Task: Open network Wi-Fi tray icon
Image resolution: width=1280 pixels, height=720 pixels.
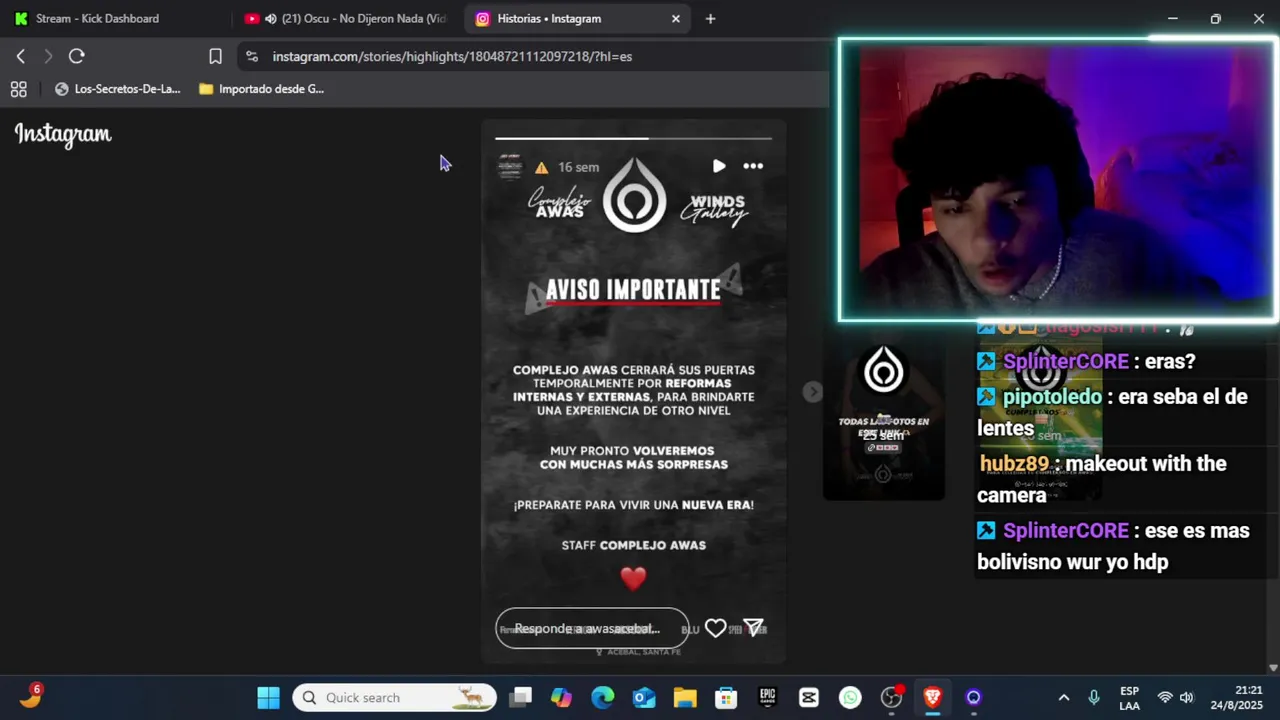Action: tap(1165, 697)
